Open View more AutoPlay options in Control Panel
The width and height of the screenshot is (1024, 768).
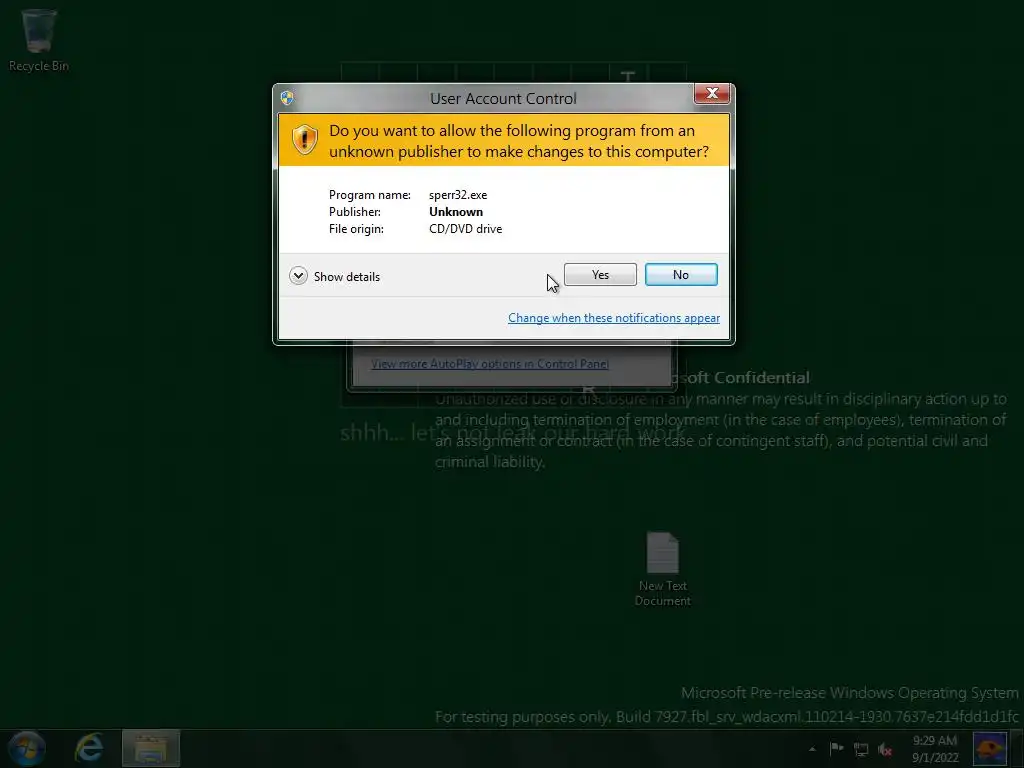[x=490, y=364]
